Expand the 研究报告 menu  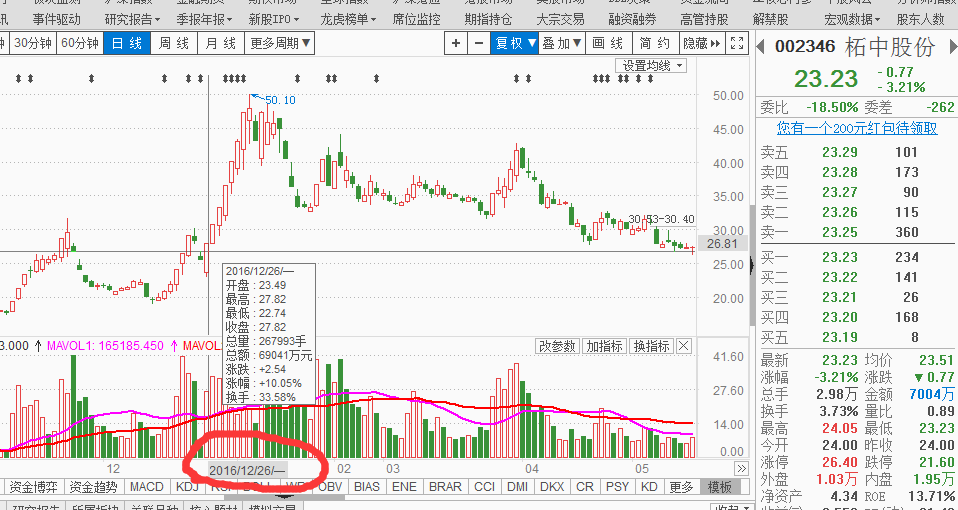132,19
